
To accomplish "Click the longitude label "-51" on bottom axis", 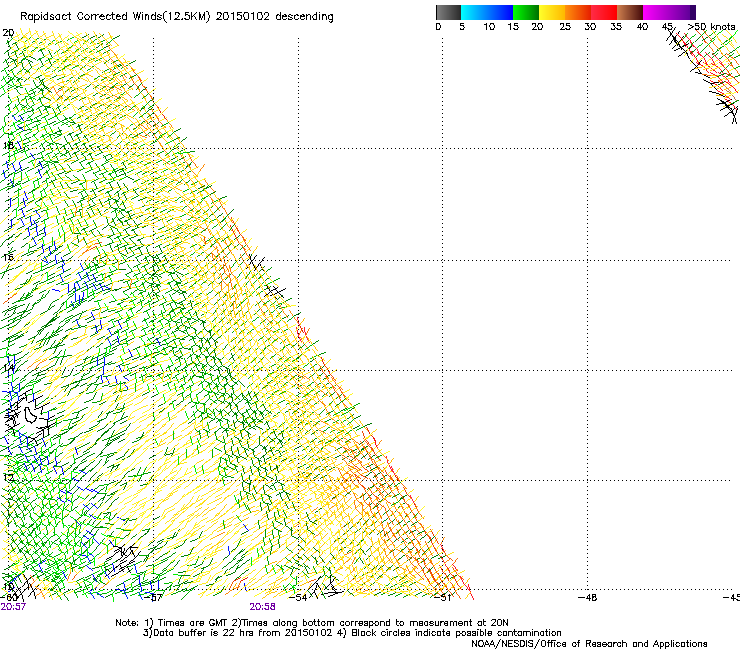I will click(443, 598).
